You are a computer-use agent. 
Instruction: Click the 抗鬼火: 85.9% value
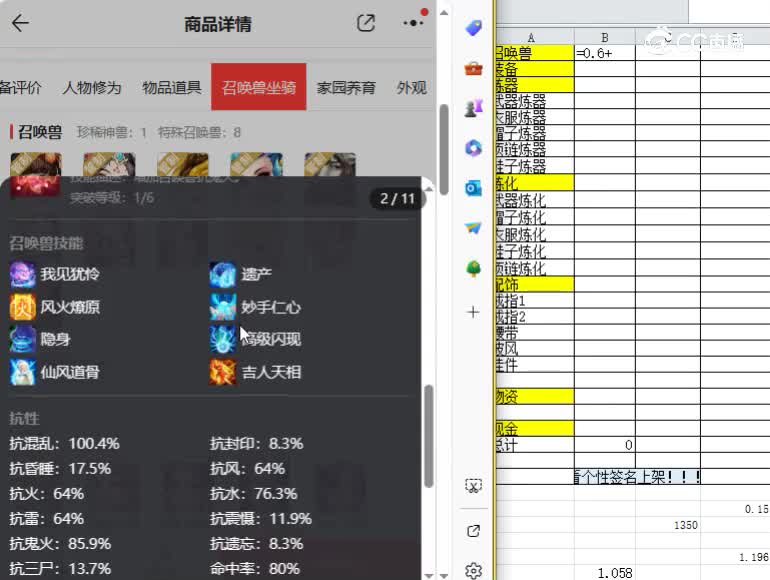(x=60, y=544)
